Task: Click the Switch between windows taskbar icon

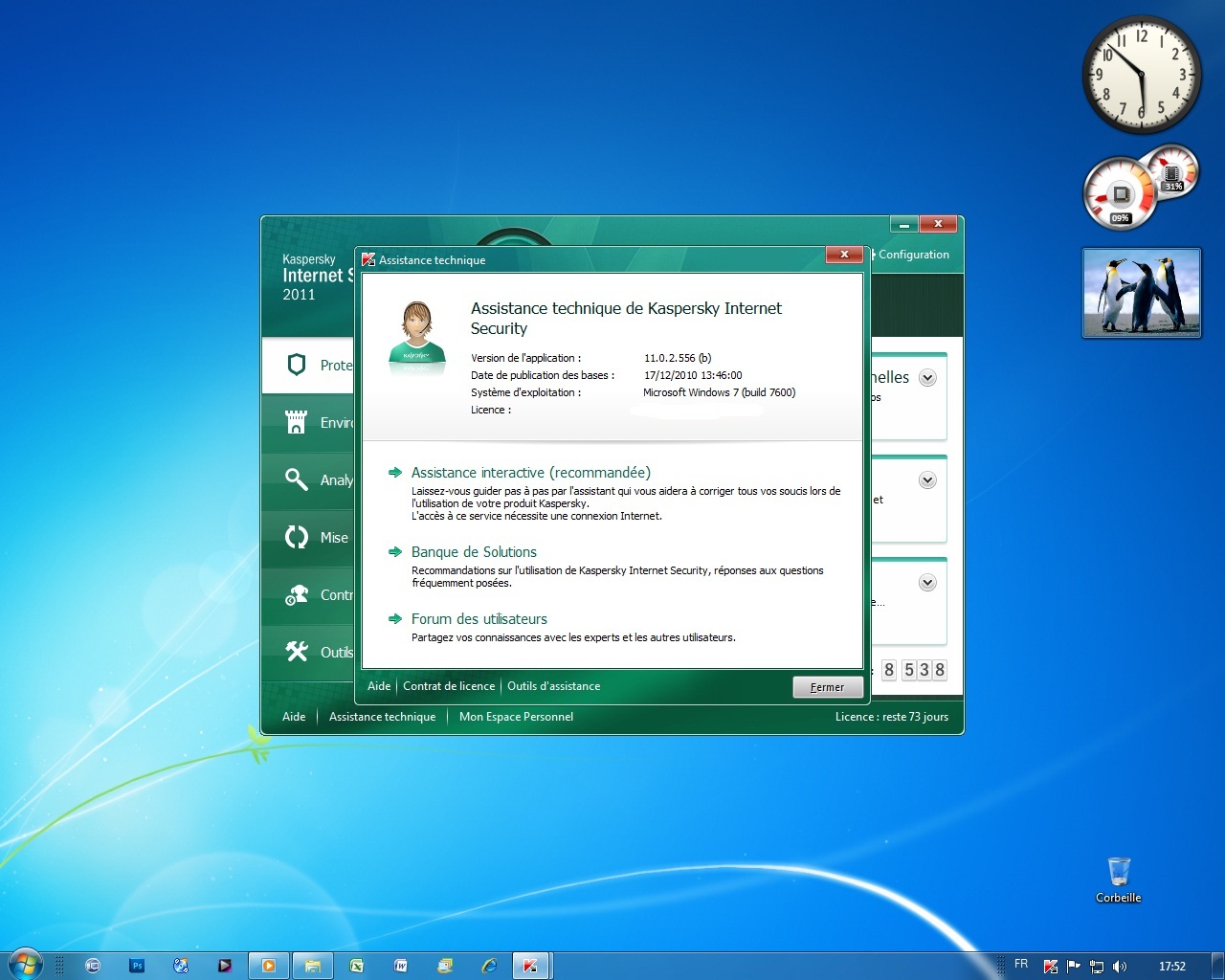Action: click(x=93, y=966)
